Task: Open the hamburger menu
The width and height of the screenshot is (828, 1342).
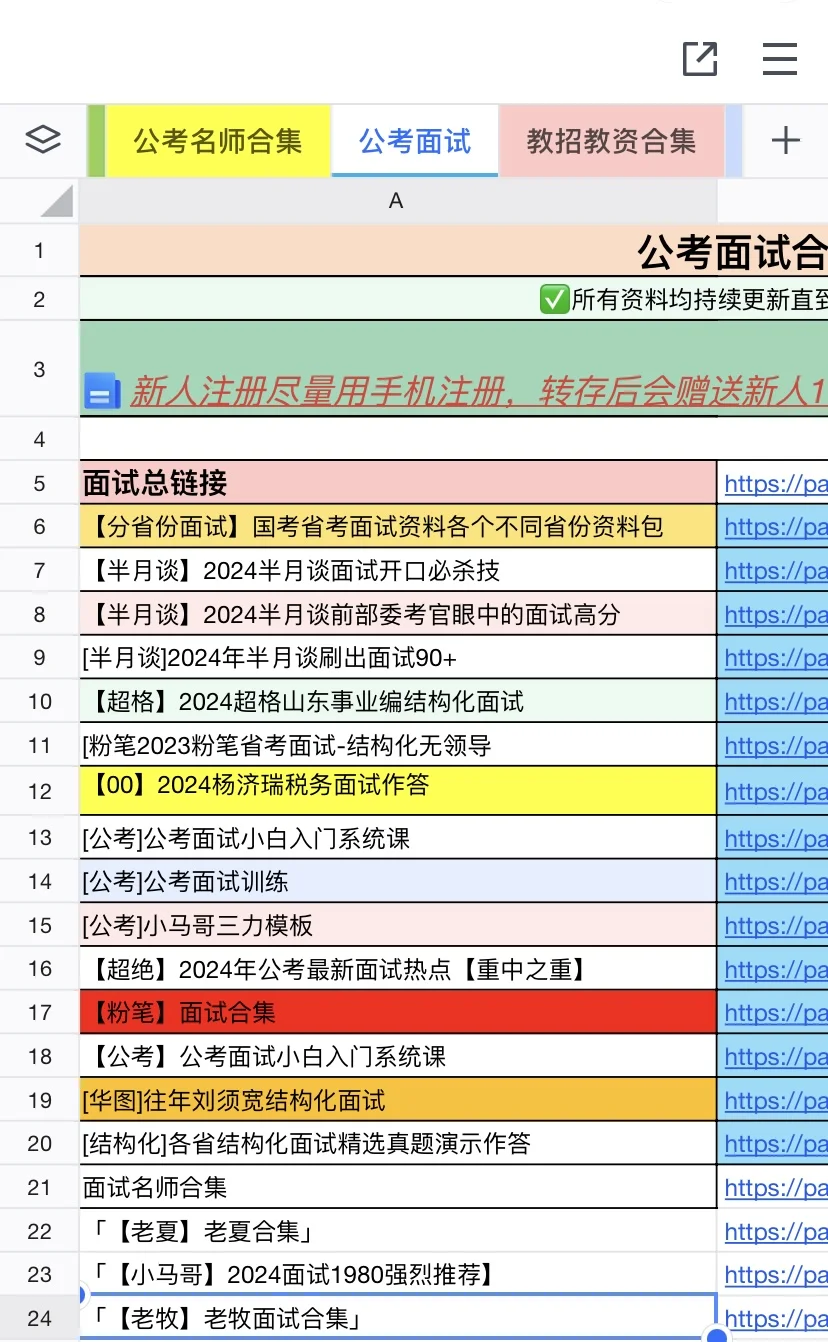Action: tap(780, 59)
